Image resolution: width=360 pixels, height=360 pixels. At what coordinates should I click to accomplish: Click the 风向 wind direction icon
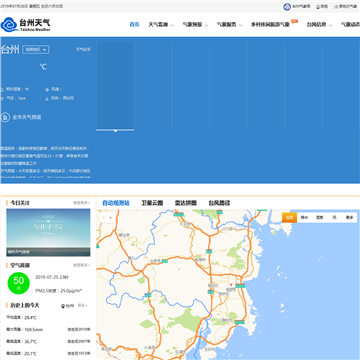click(47, 98)
